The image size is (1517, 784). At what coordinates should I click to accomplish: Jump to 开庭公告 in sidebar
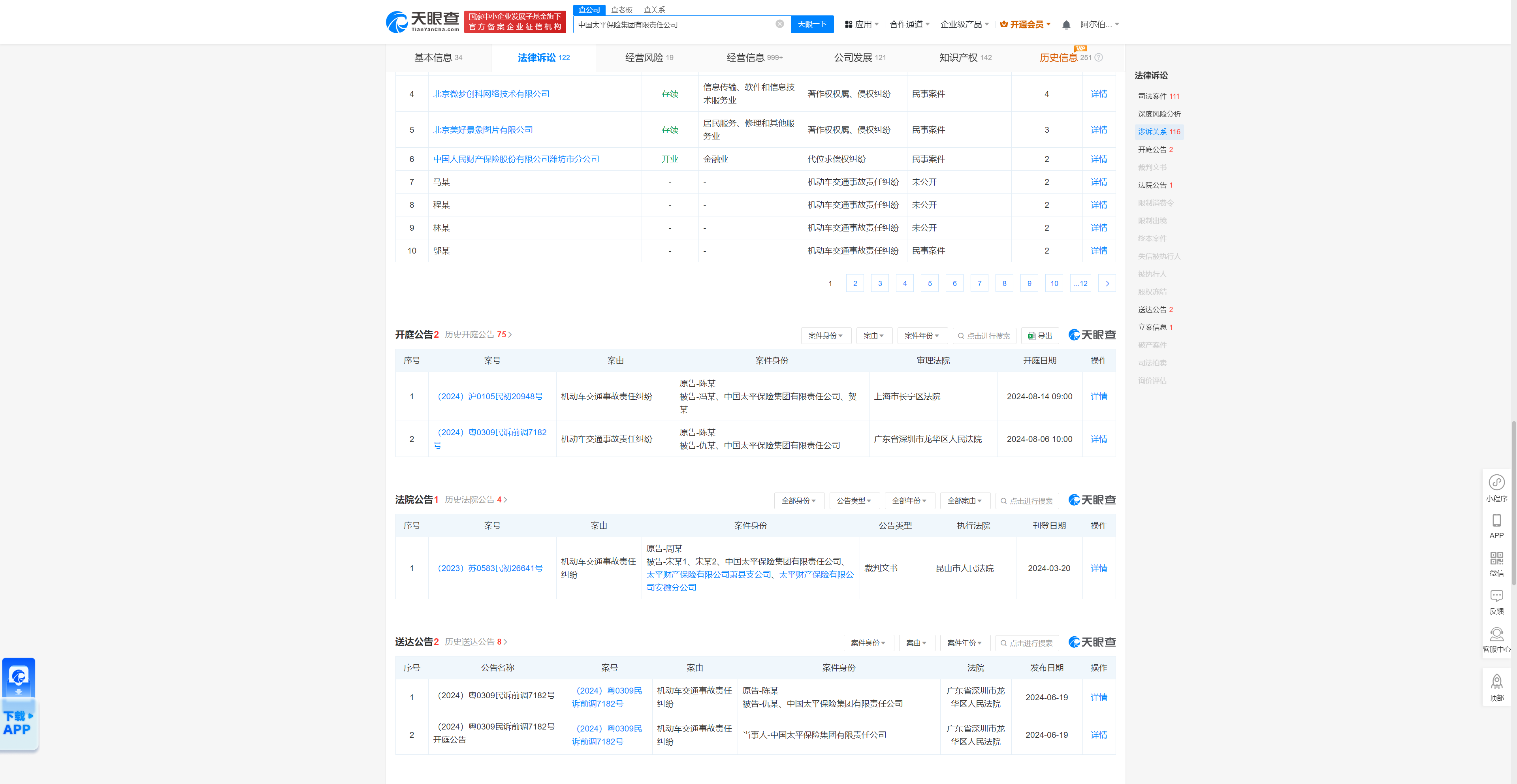(1156, 150)
